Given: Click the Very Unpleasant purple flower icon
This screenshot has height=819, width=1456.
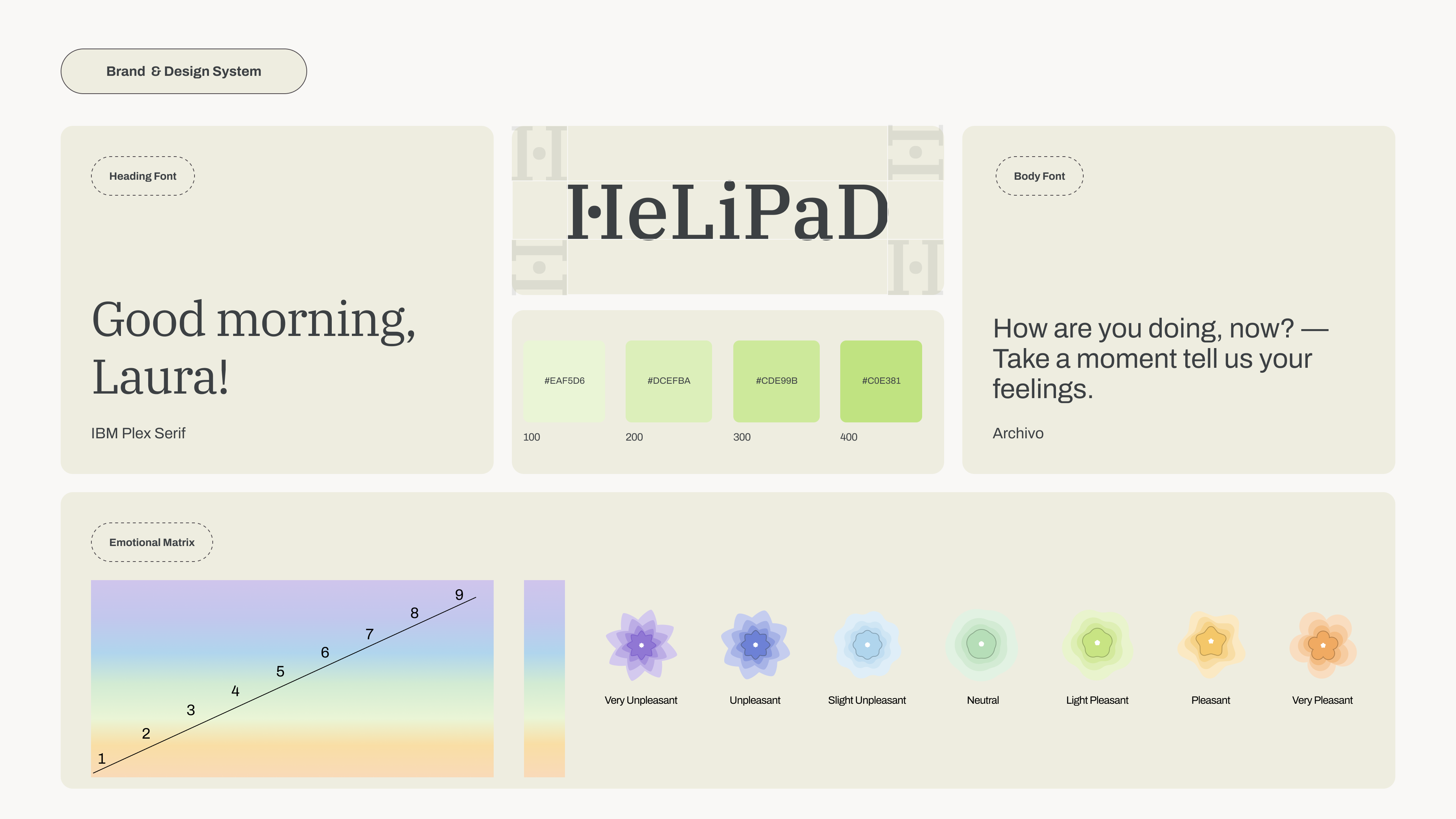Looking at the screenshot, I should (x=641, y=645).
